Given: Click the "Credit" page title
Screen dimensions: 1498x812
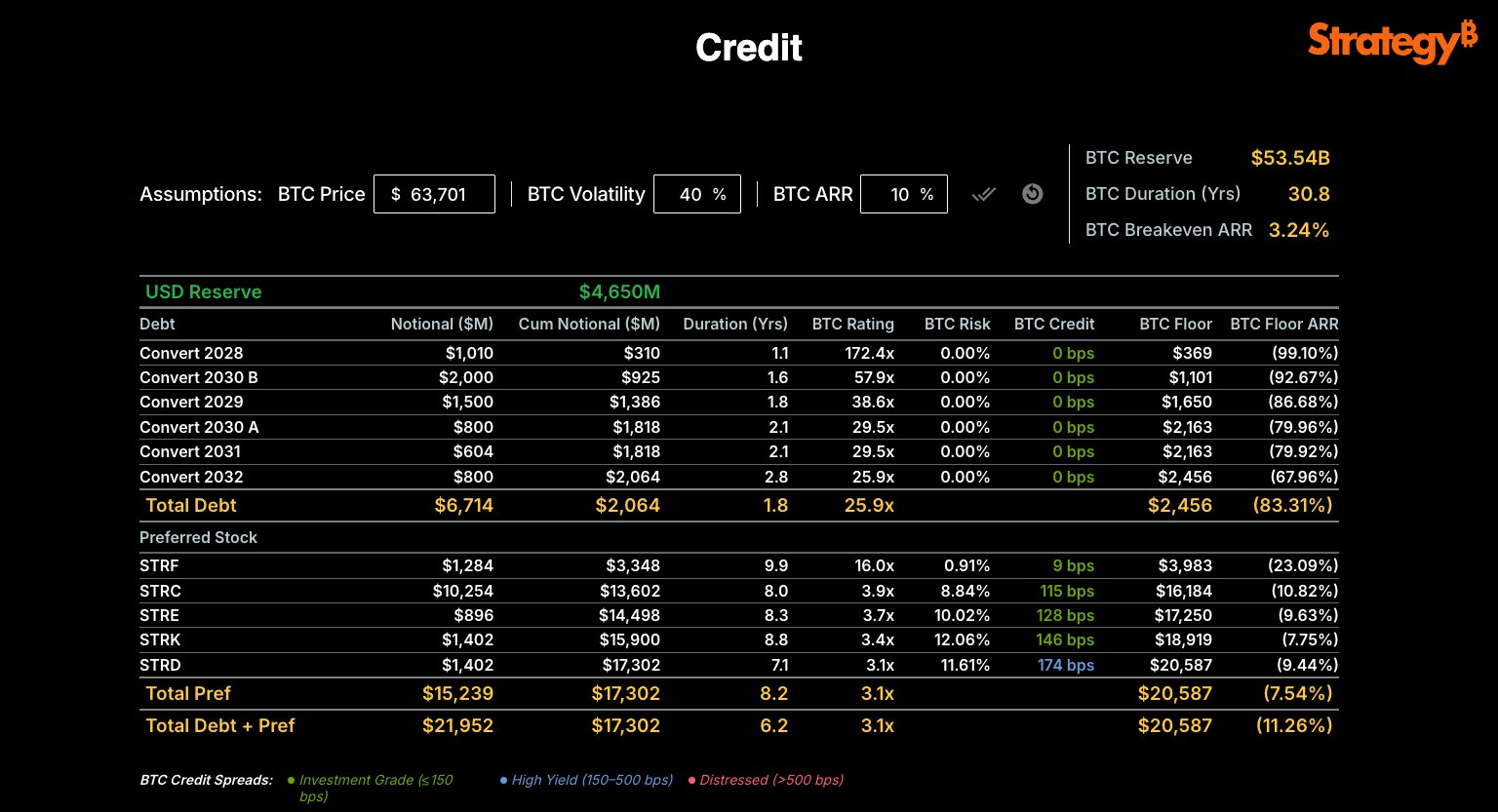Looking at the screenshot, I should coord(749,48).
